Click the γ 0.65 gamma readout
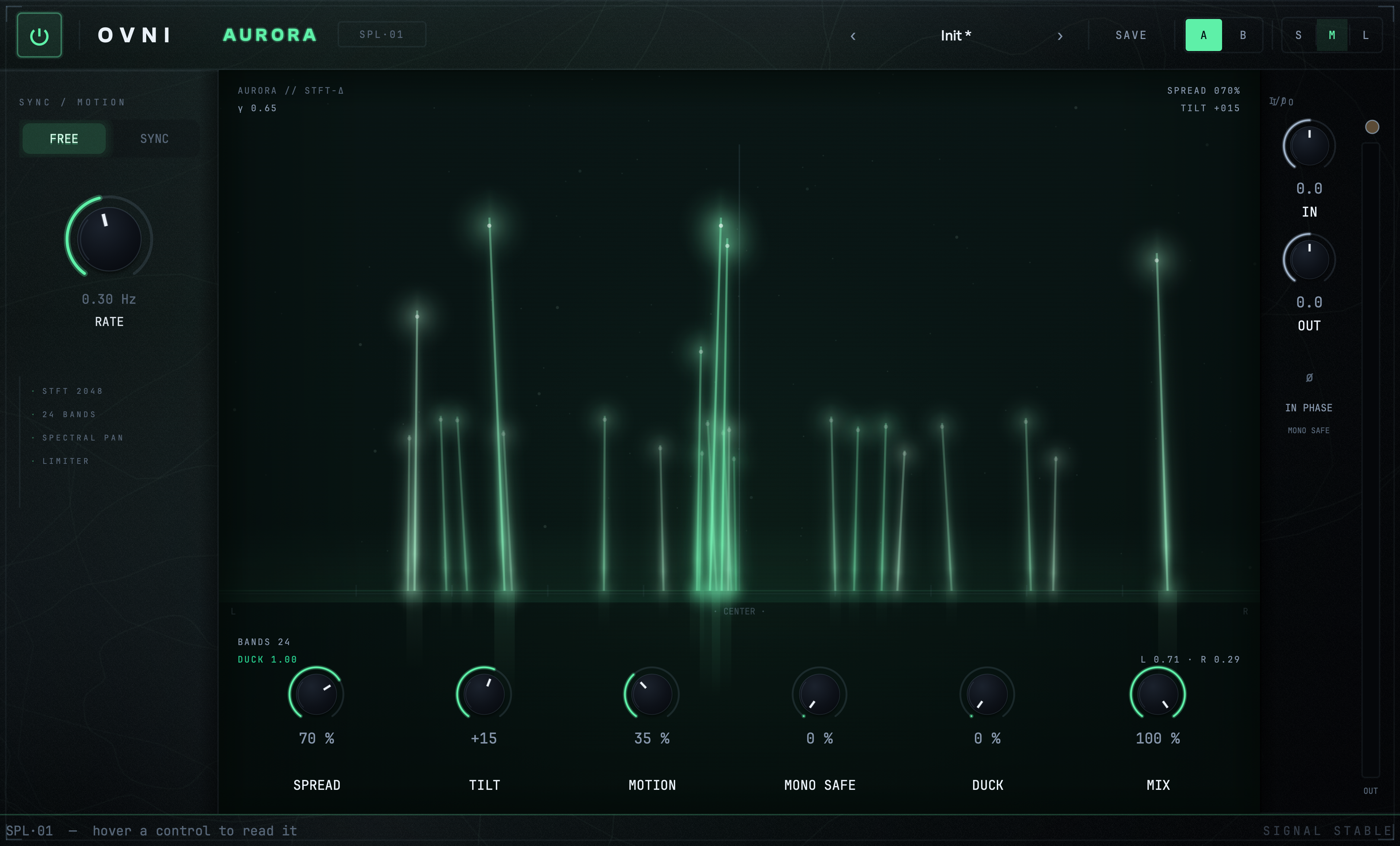Screen dimensions: 1400x846 (257, 108)
